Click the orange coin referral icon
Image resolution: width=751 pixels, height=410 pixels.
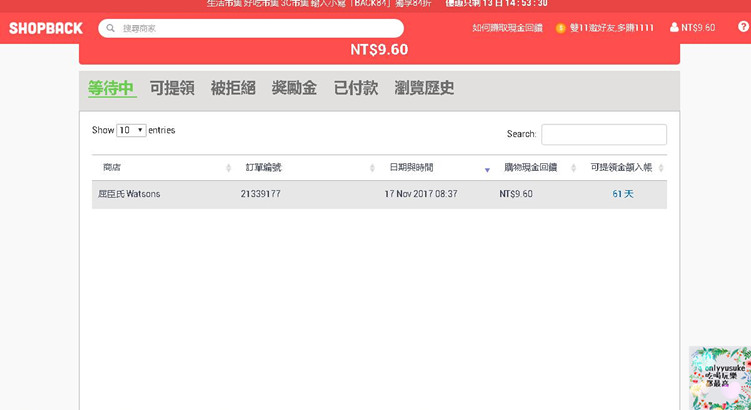[560, 28]
